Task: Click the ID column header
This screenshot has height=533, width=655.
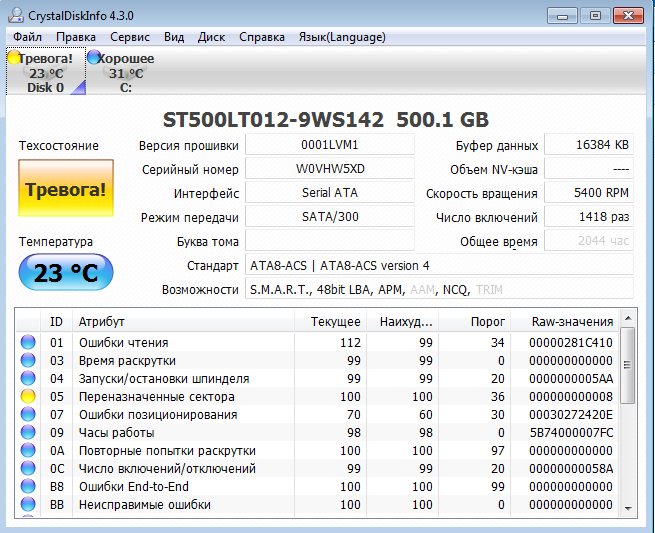Action: coord(56,321)
